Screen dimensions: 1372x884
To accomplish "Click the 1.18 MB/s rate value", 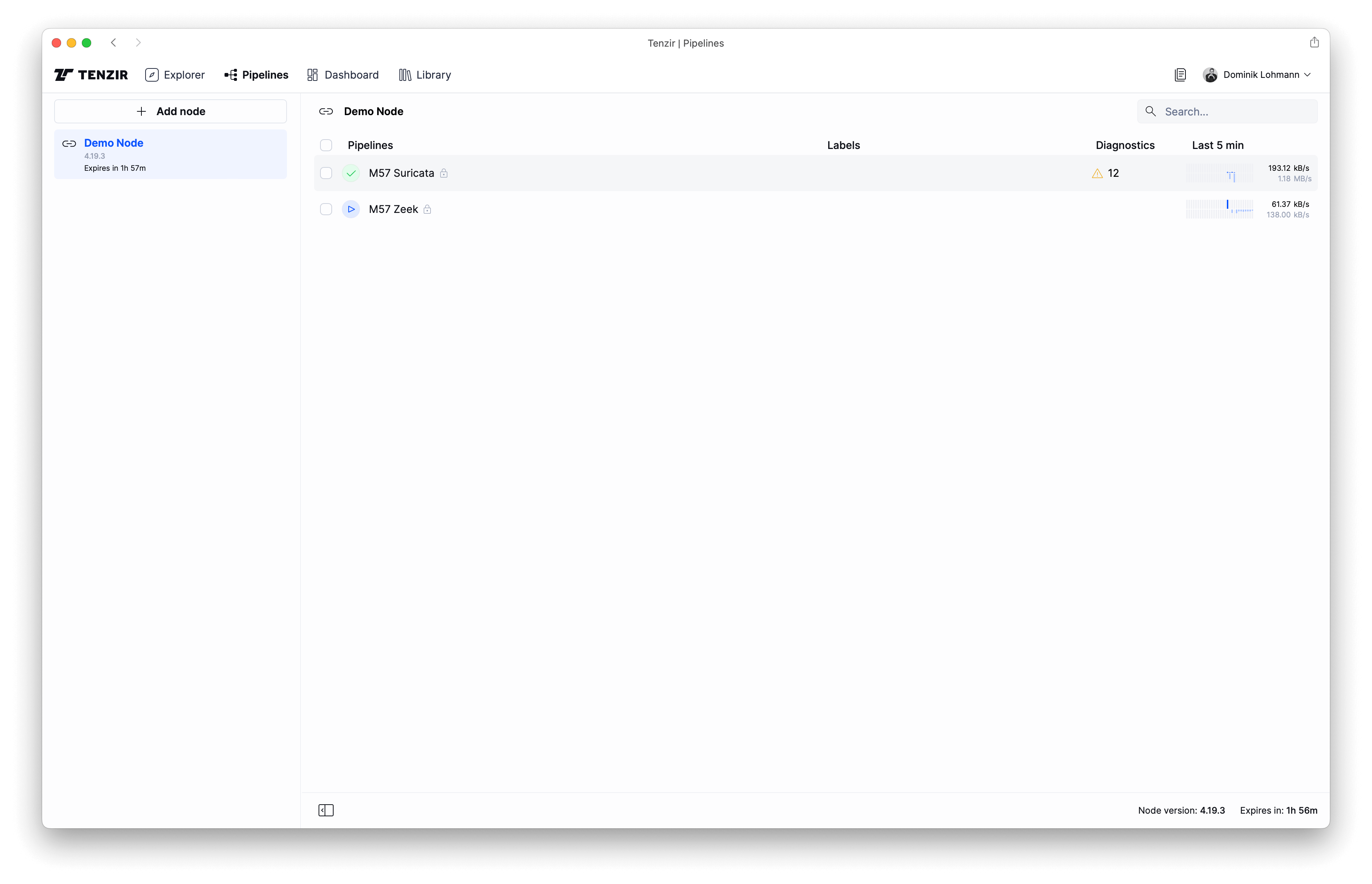I will (1295, 179).
